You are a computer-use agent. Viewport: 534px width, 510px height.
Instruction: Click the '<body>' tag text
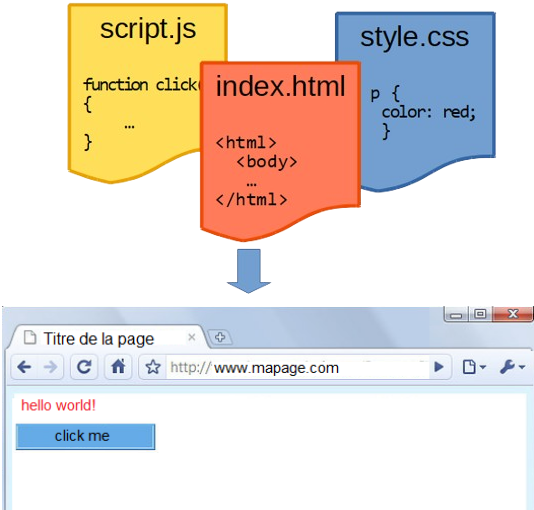[x=267, y=162]
